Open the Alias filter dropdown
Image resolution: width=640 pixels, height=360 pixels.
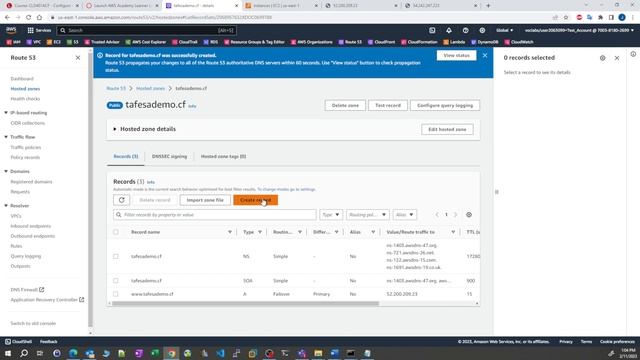[404, 215]
